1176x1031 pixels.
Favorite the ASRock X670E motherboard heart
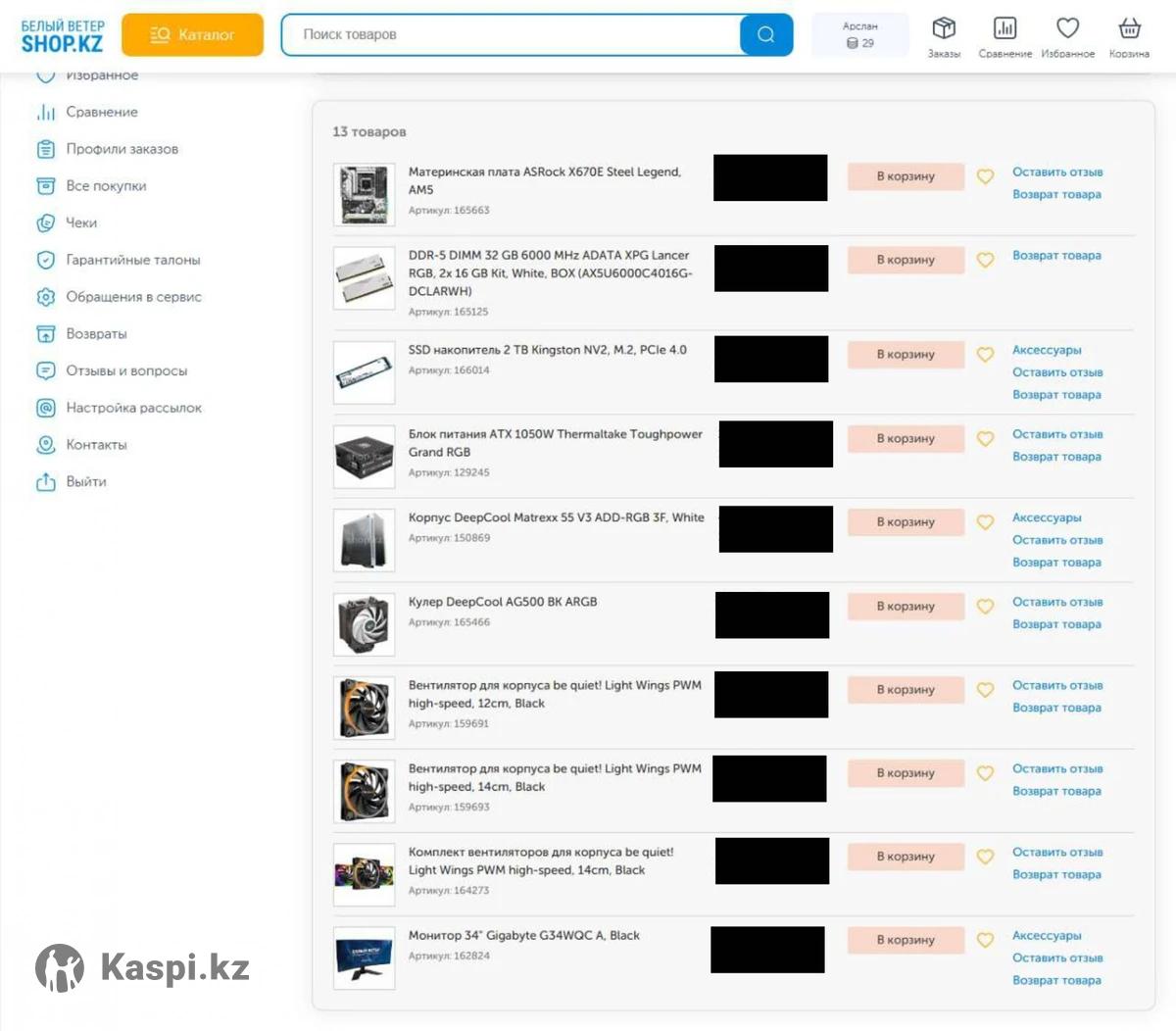pyautogui.click(x=985, y=177)
